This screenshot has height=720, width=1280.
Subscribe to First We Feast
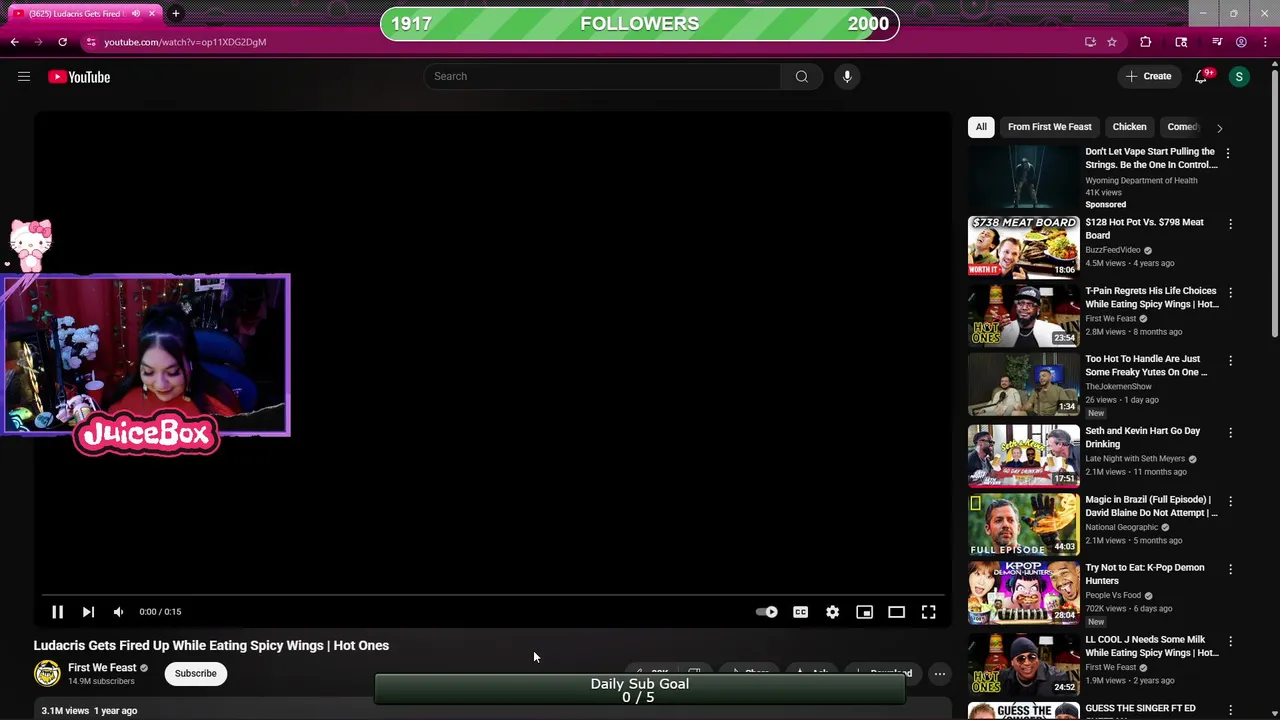tap(195, 673)
